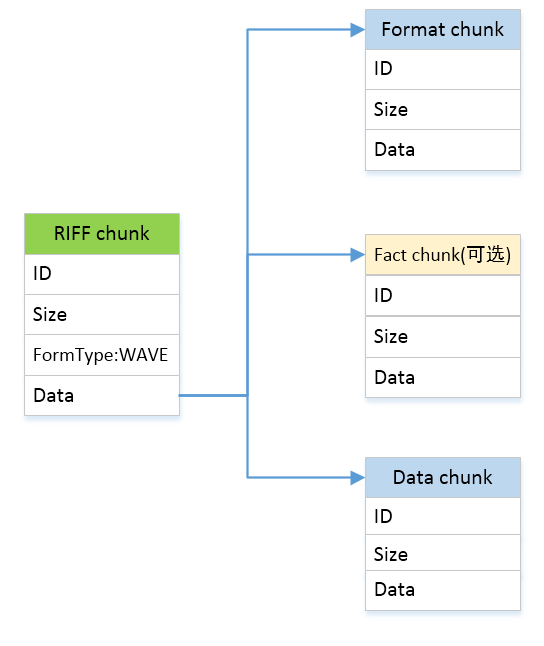Select the ID row in RIFF chunk
Viewport: 544px width, 646px height.
[x=102, y=274]
